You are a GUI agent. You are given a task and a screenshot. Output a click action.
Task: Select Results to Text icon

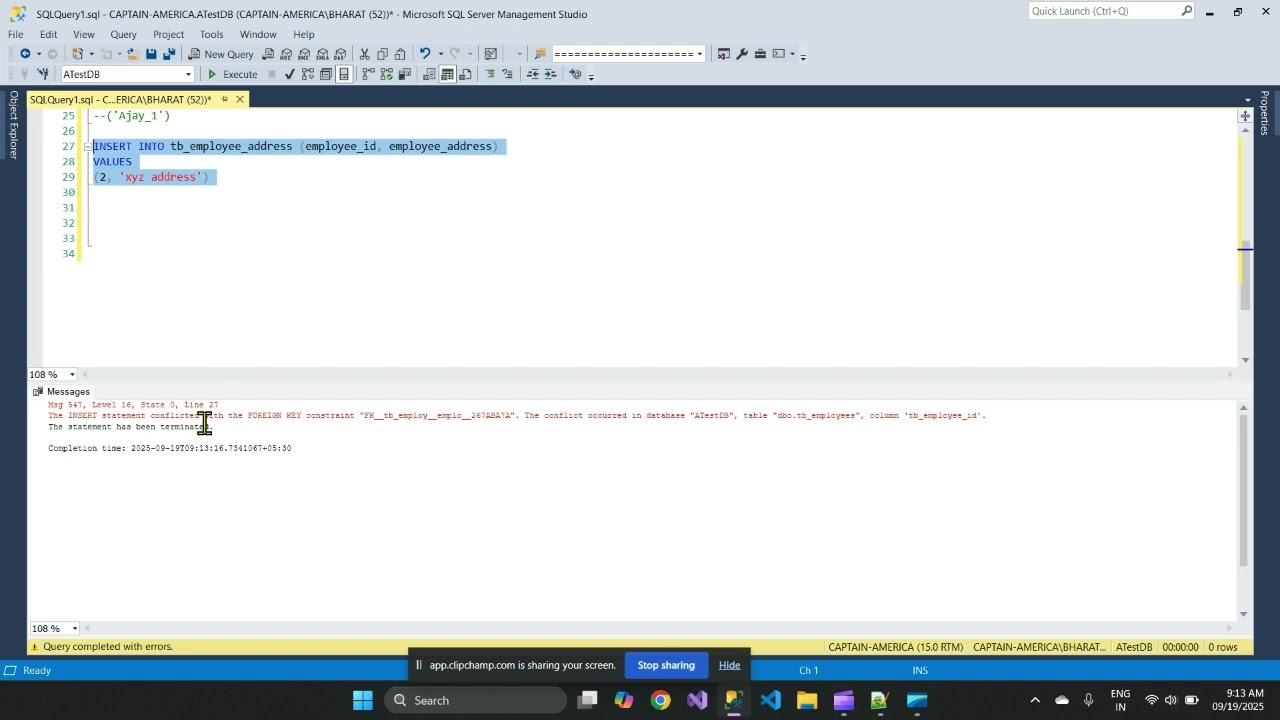pyautogui.click(x=429, y=74)
